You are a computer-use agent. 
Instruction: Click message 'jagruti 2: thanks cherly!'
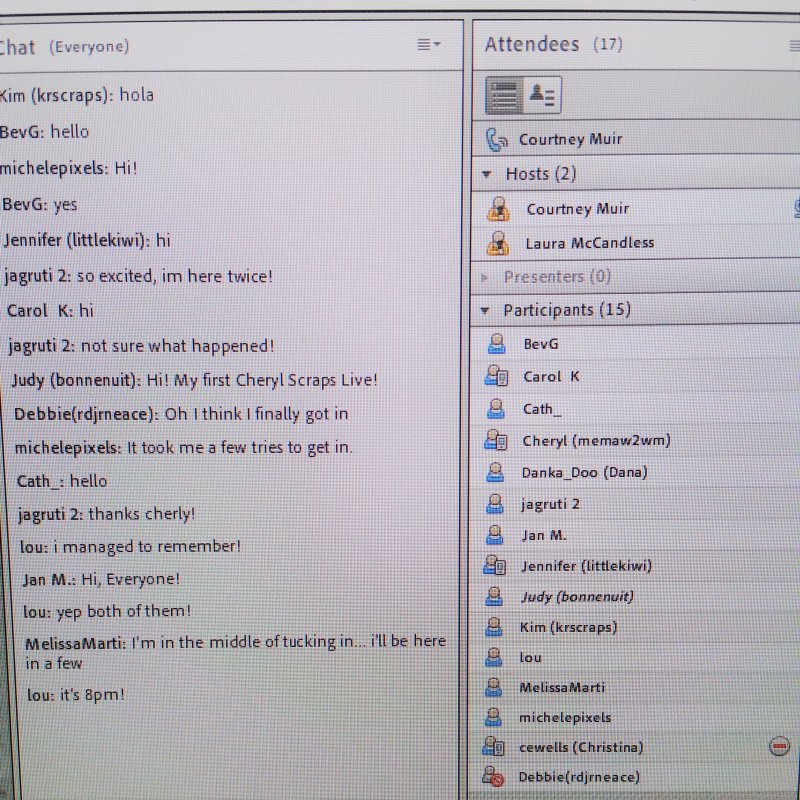pyautogui.click(x=107, y=514)
